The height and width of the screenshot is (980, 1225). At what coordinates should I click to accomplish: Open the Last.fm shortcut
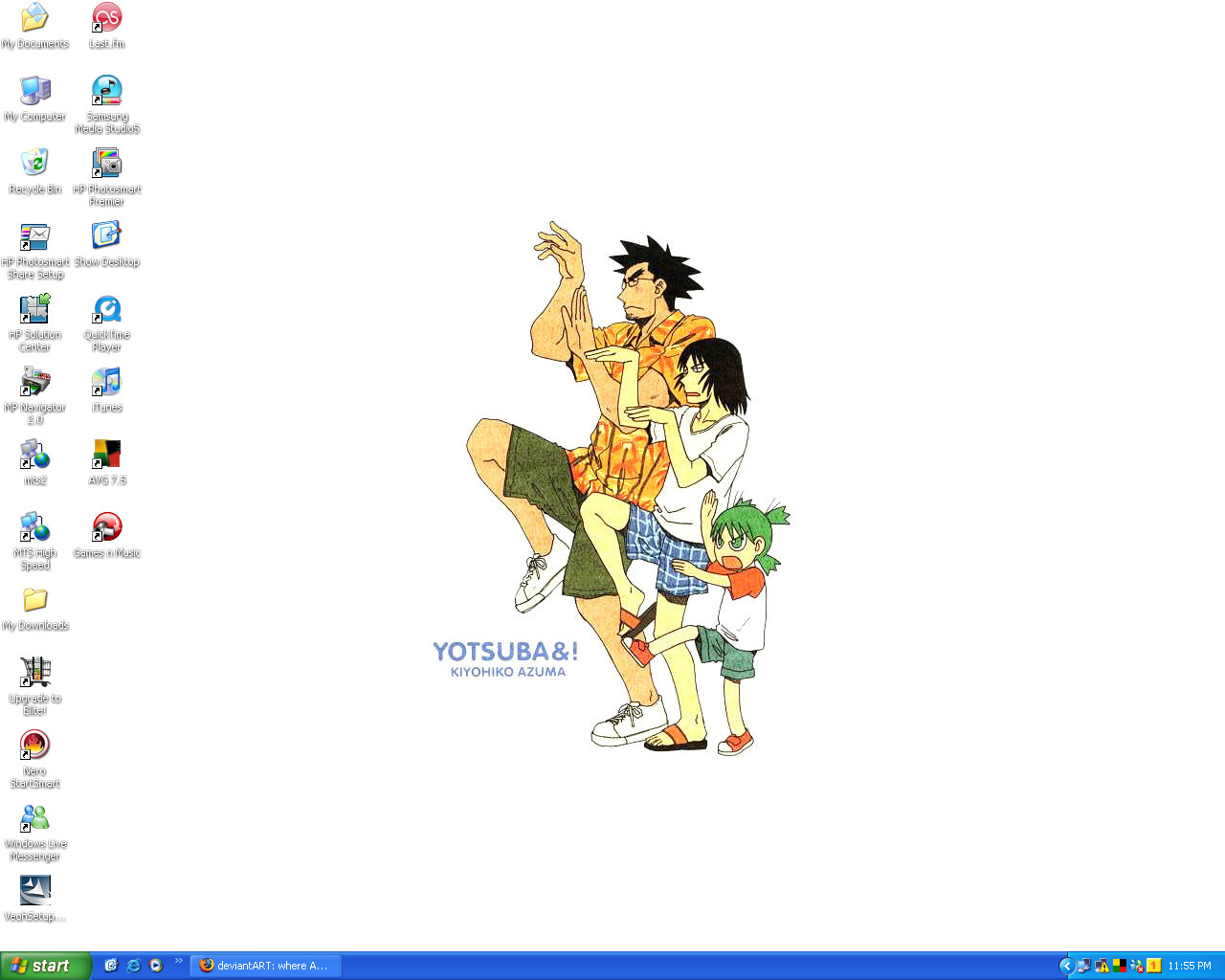(x=107, y=25)
